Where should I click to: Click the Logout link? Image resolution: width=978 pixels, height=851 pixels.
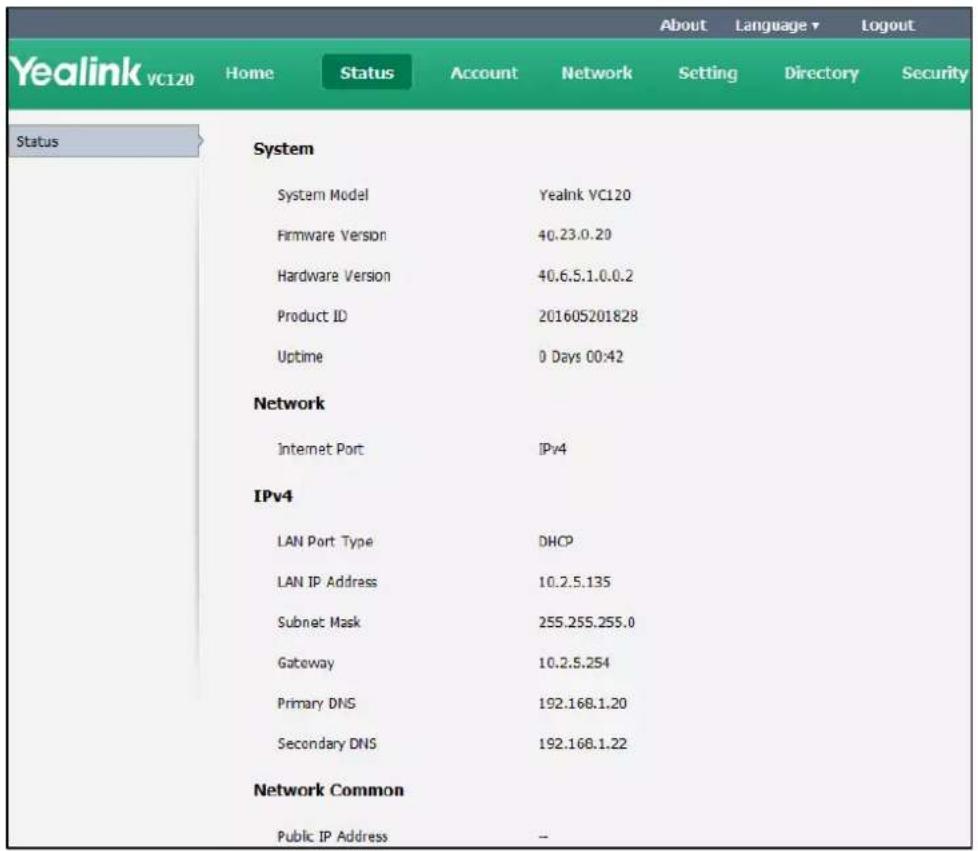[888, 26]
